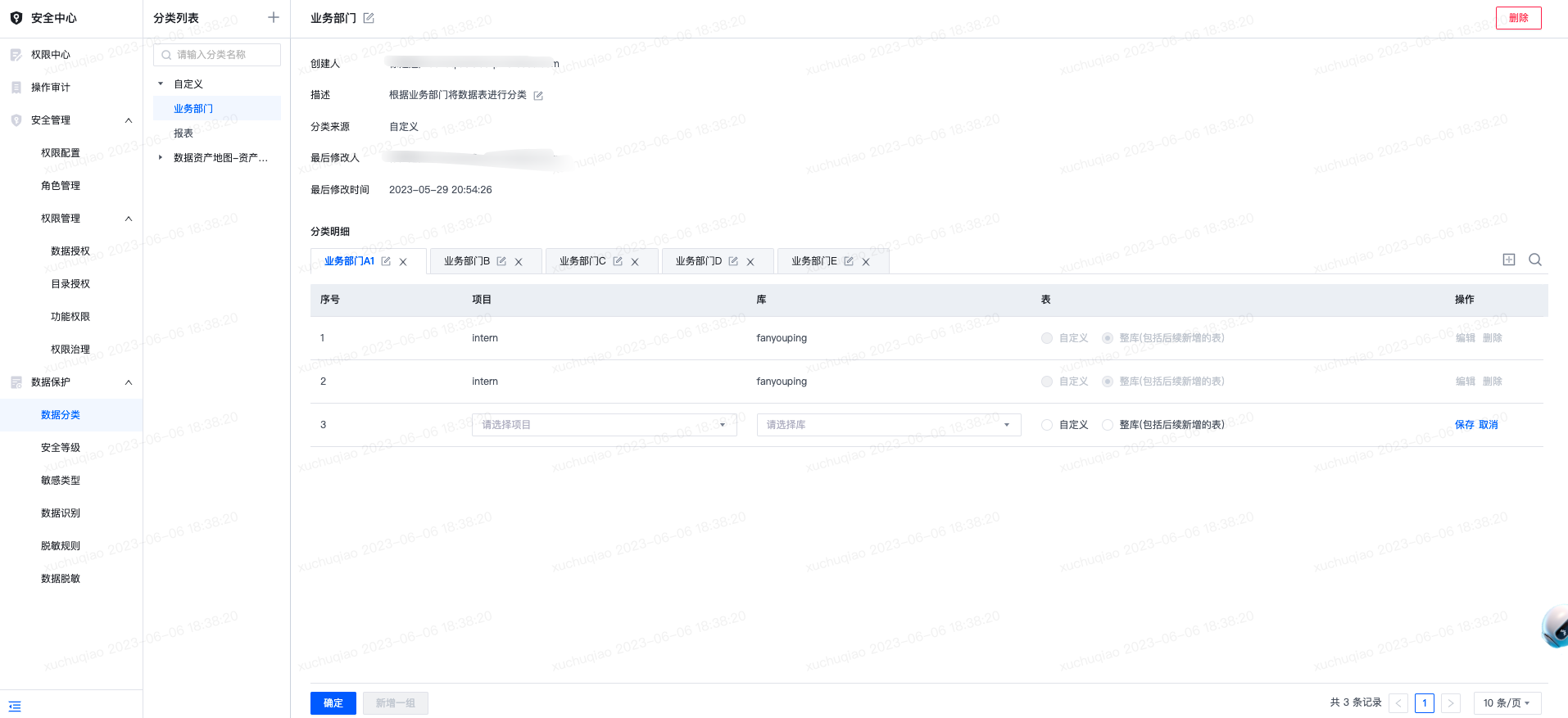Click the 权限中心 sidebar icon
Screen dimensions: 1568x718
coord(16,55)
